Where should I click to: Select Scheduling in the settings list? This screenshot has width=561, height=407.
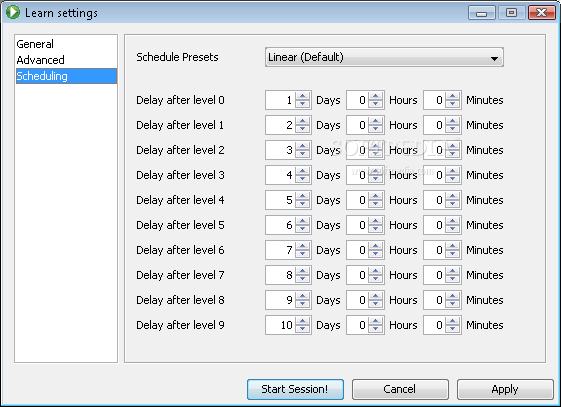(66, 76)
